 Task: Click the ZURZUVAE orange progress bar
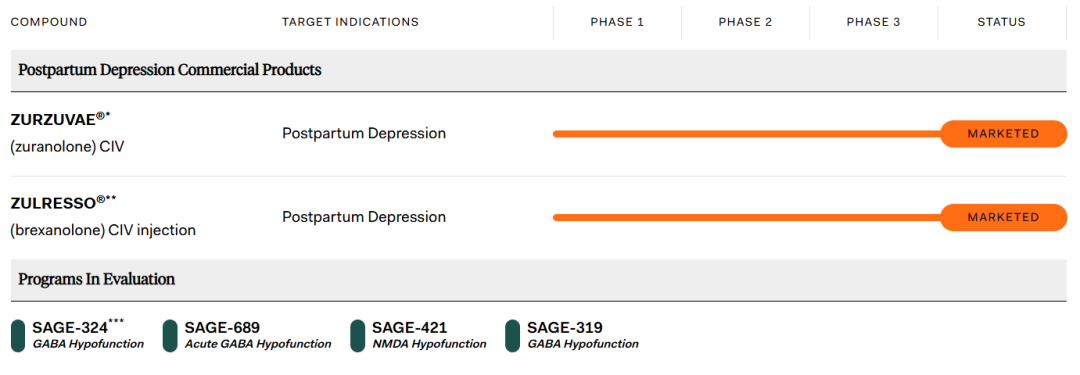coord(747,134)
